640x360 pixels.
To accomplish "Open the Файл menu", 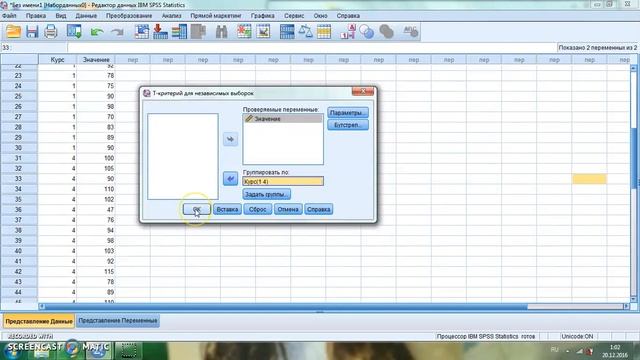I will click(9, 16).
